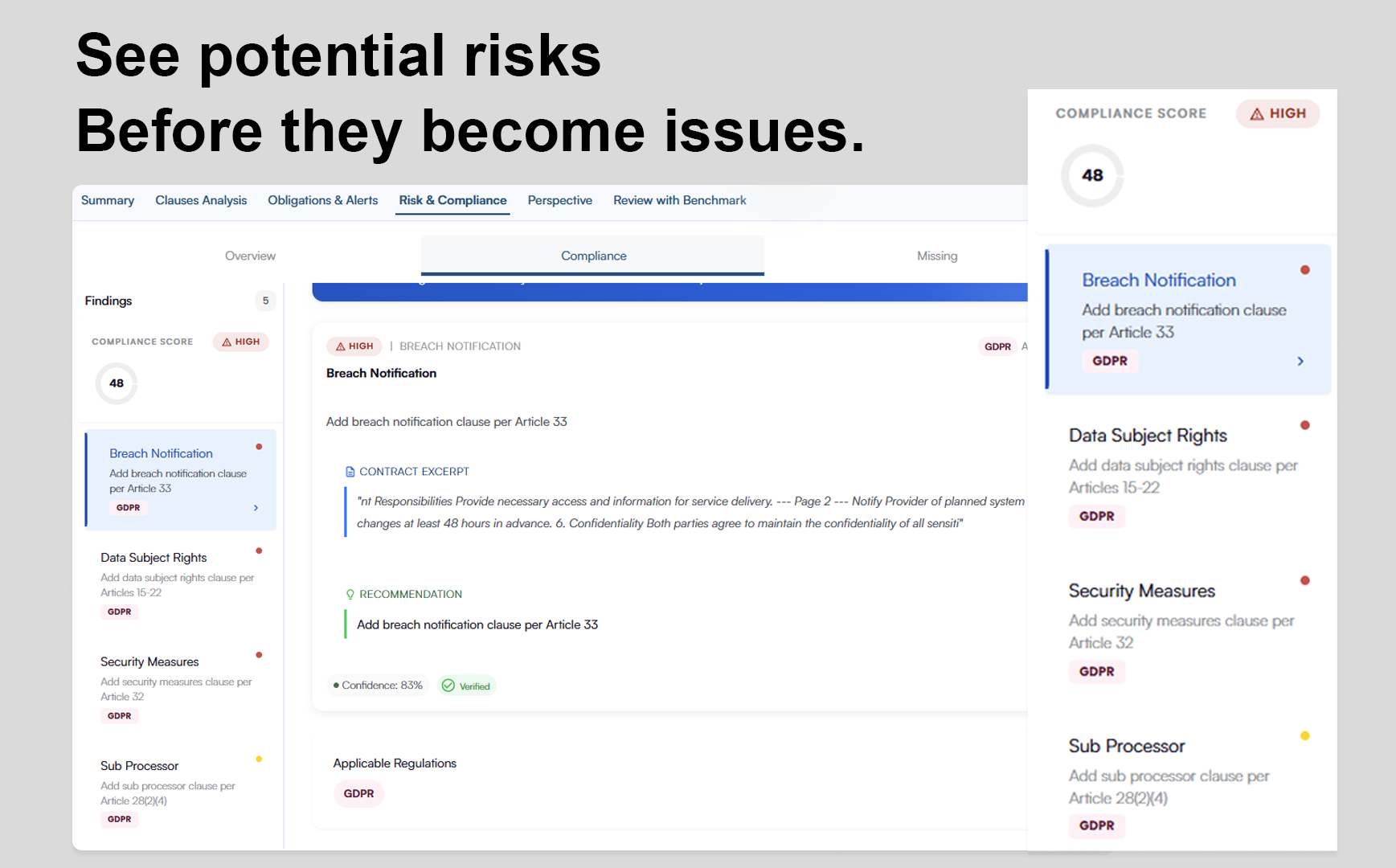Screen dimensions: 1396x868
Task: Click yellow dot on enlarged Sub Processor
Action: point(1305,735)
